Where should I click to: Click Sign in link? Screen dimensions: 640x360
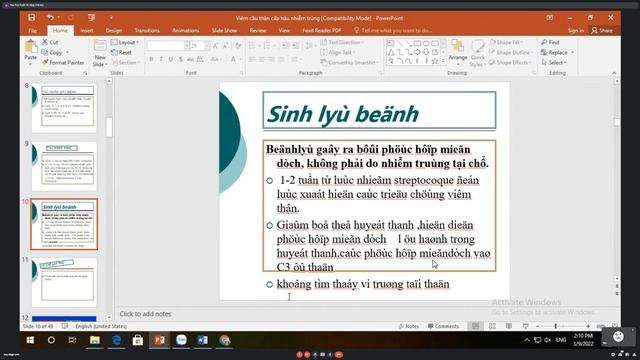pos(576,31)
